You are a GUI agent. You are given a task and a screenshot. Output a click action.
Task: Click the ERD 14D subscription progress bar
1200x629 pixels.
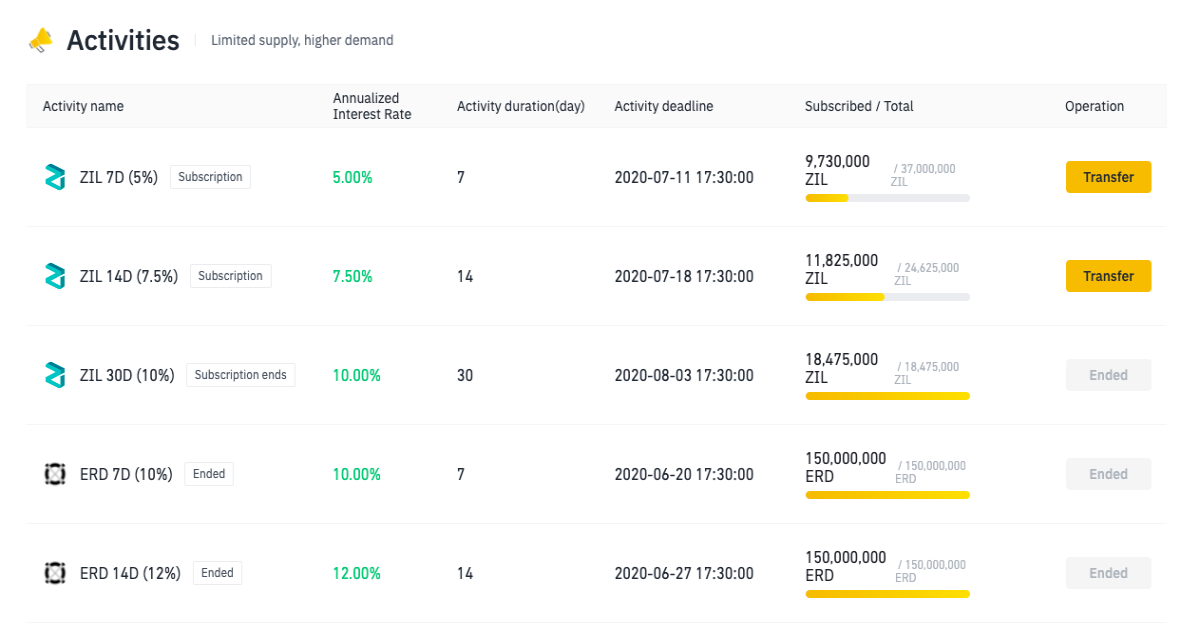click(x=887, y=594)
